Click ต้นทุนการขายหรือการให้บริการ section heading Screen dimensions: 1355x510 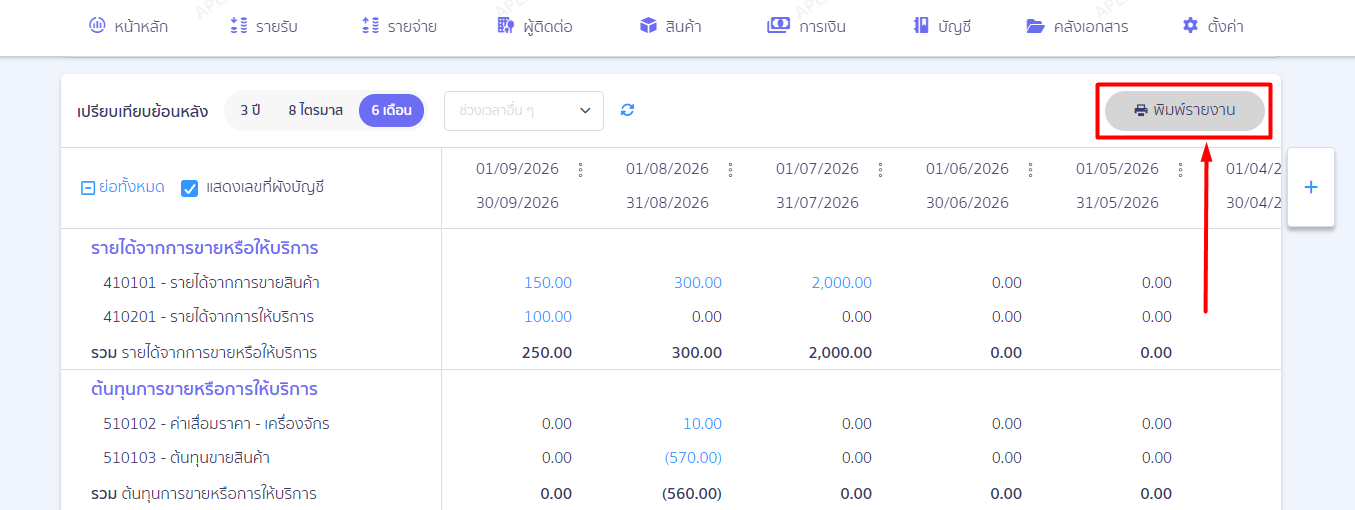pos(204,389)
